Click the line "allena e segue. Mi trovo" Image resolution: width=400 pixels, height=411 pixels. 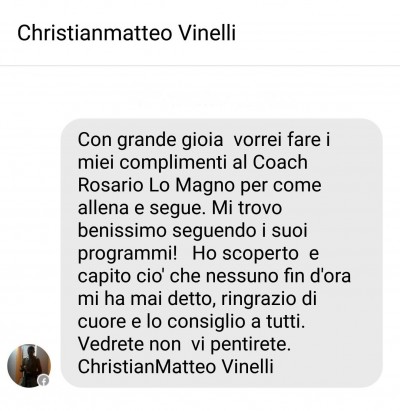tap(180, 208)
